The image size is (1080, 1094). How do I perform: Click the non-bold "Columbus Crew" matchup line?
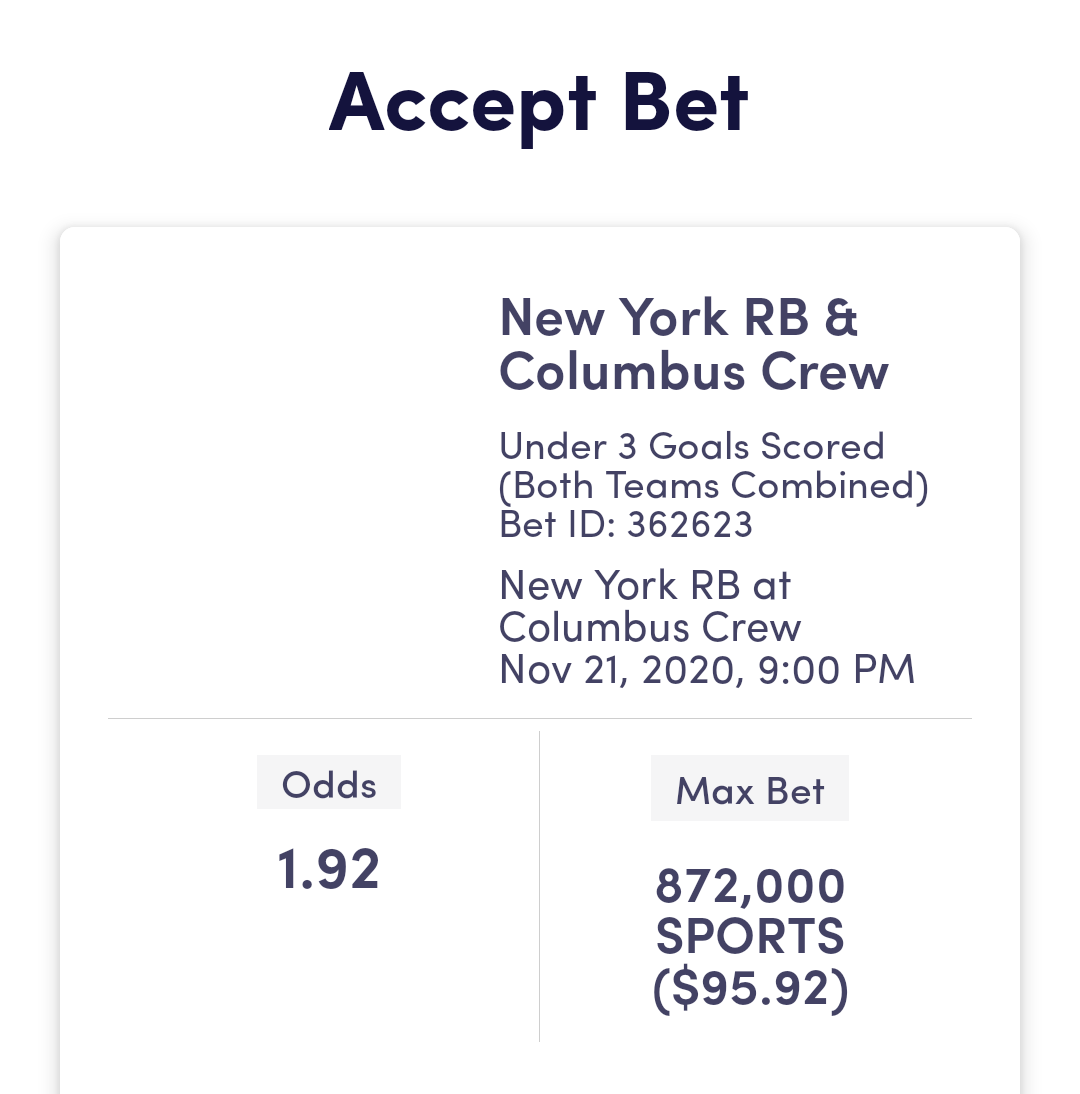click(649, 627)
